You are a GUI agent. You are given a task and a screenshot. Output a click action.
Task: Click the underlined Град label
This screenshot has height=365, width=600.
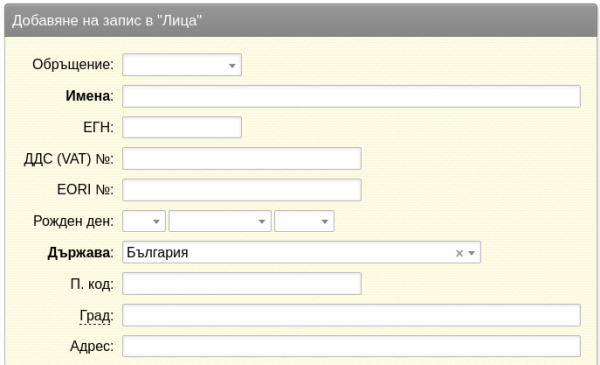[96, 316]
